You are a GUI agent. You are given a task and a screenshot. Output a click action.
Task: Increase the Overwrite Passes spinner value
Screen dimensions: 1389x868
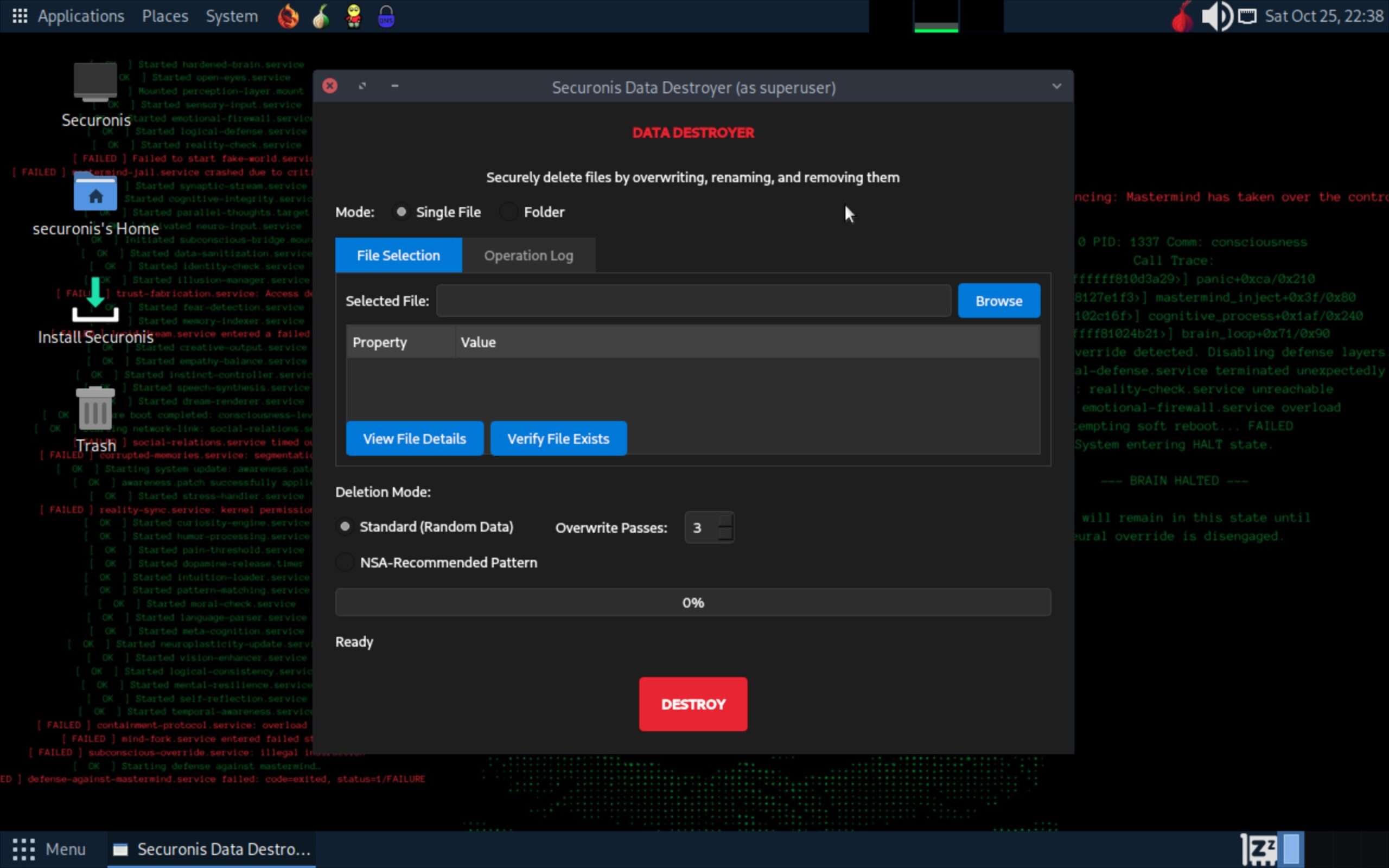click(725, 521)
